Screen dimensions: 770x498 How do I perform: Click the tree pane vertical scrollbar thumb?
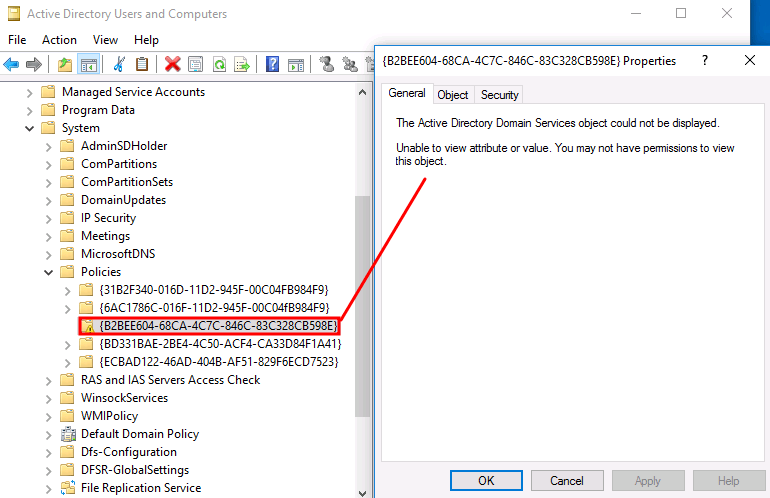pyautogui.click(x=362, y=306)
